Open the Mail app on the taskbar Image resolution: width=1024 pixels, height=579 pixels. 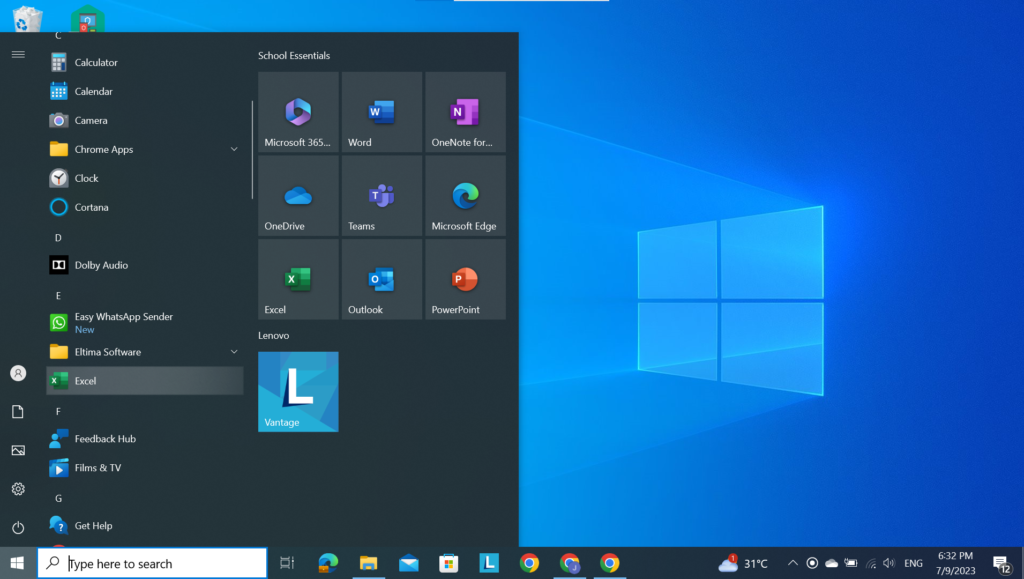pos(409,563)
